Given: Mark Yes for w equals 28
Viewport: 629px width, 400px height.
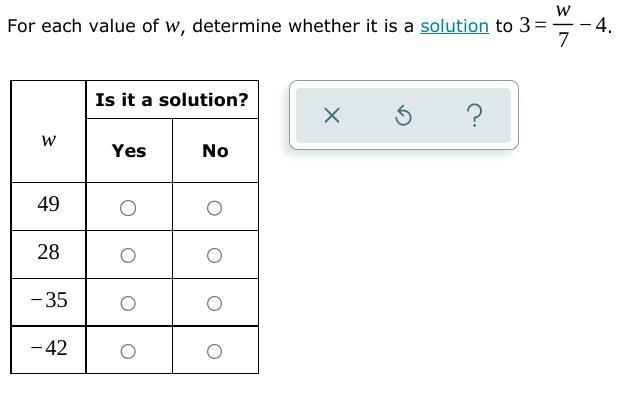Looking at the screenshot, I should coord(128,256).
